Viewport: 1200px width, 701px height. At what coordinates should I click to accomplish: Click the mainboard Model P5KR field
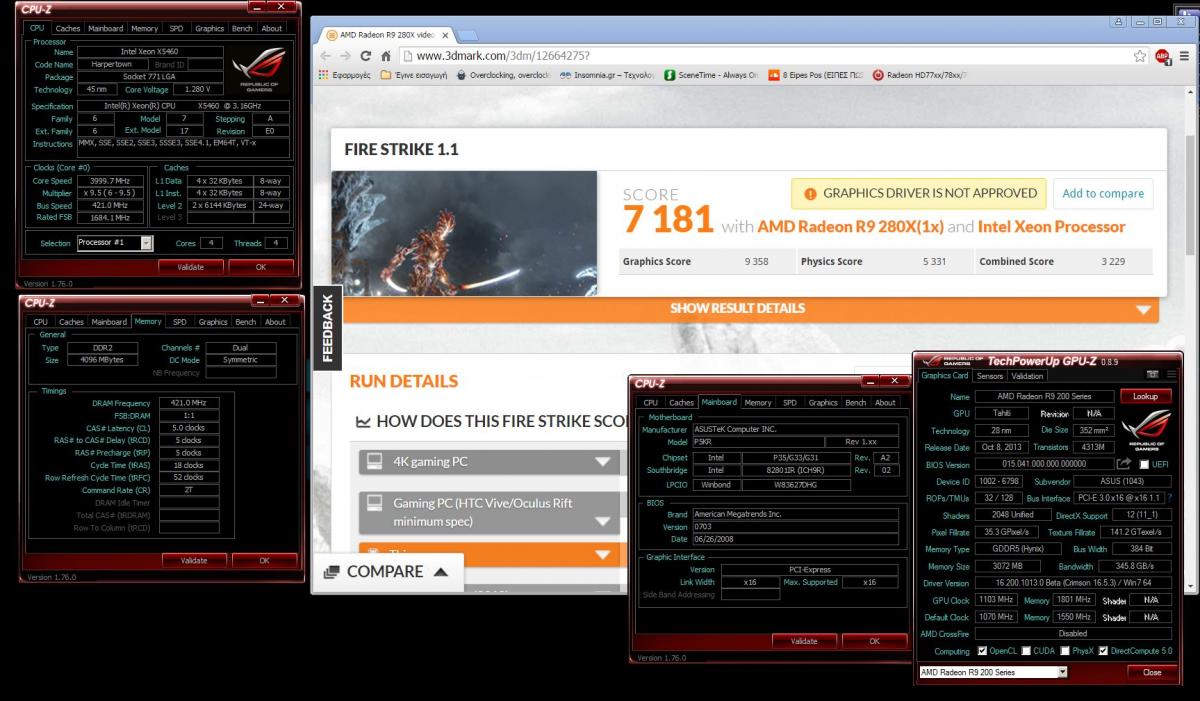click(x=757, y=442)
